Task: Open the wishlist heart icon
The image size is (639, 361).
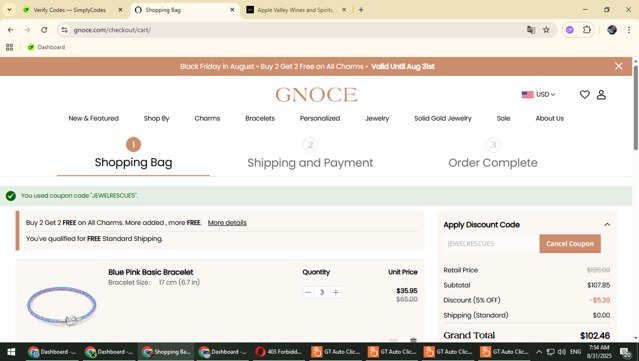Action: 584,95
